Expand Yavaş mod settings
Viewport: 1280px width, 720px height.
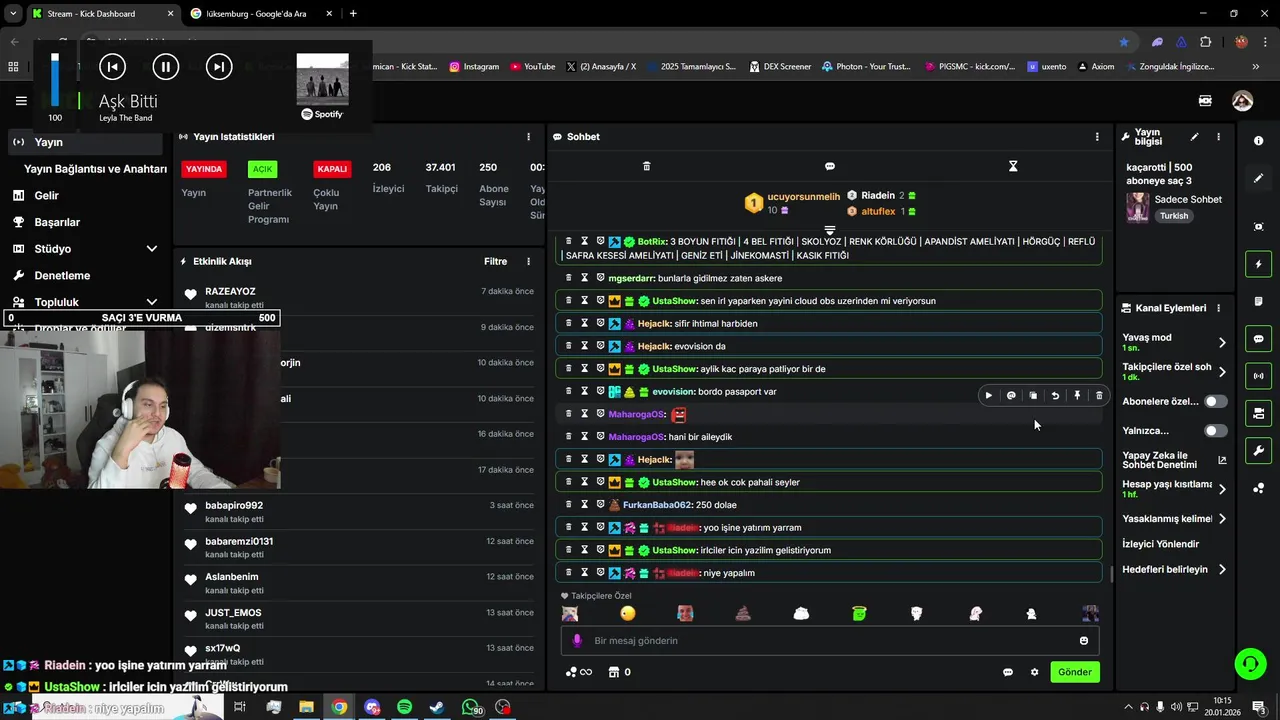1222,342
